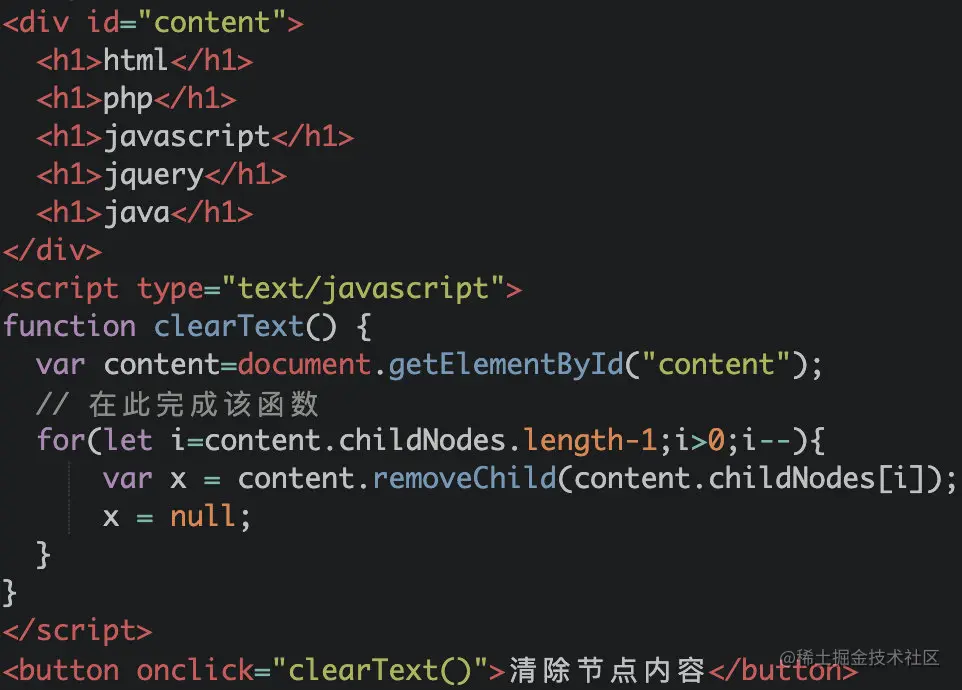Click the text/javascript type attribute value
The image size is (962, 690).
[363, 288]
